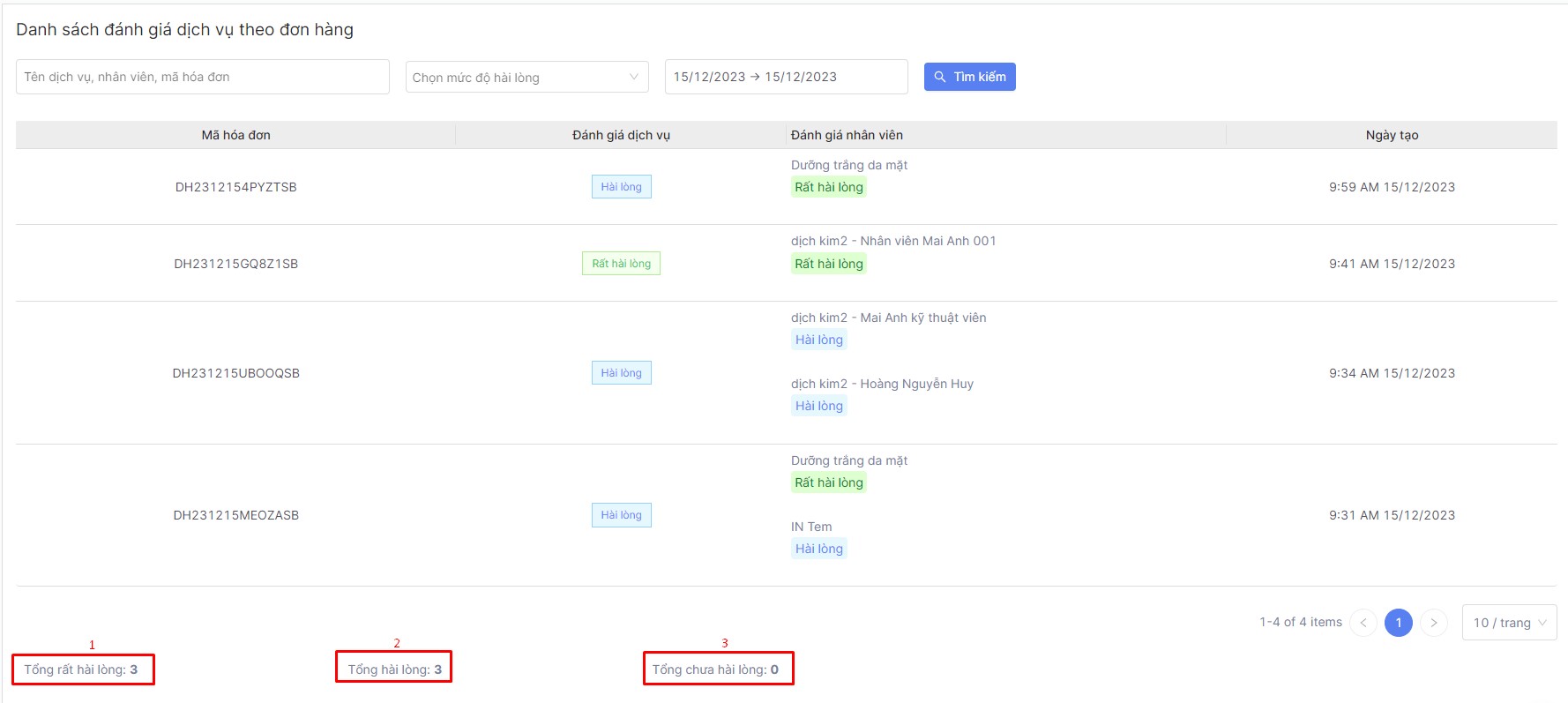Click the Mã hóa đơn column header
The height and width of the screenshot is (703, 1568).
tap(235, 135)
